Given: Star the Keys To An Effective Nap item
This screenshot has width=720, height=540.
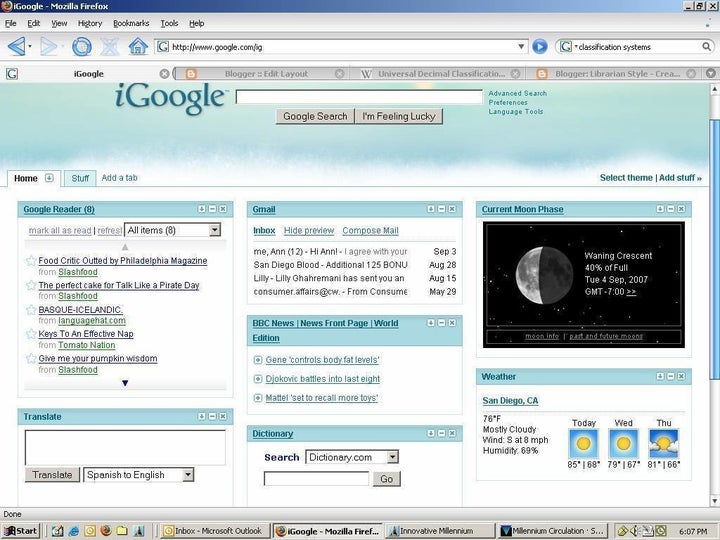Looking at the screenshot, I should (x=31, y=334).
